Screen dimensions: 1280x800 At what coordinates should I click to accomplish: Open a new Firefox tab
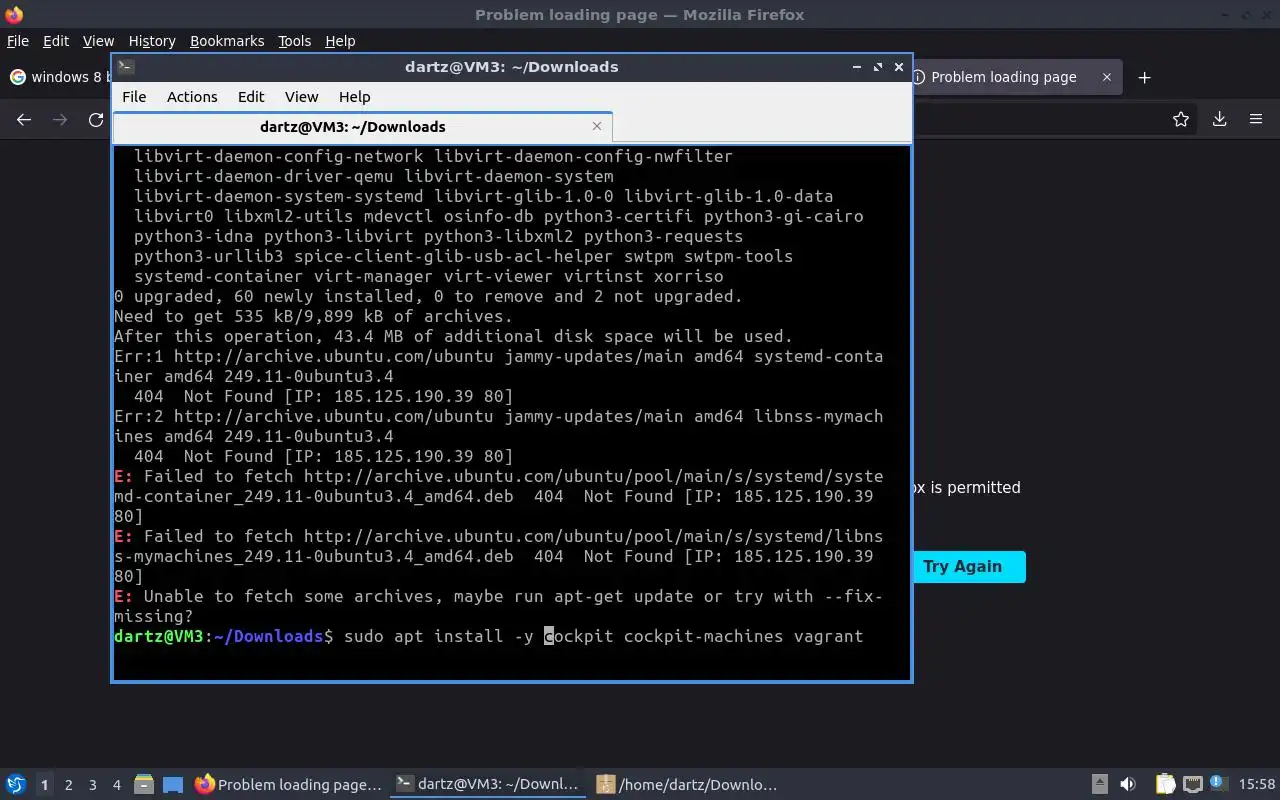click(x=1144, y=77)
